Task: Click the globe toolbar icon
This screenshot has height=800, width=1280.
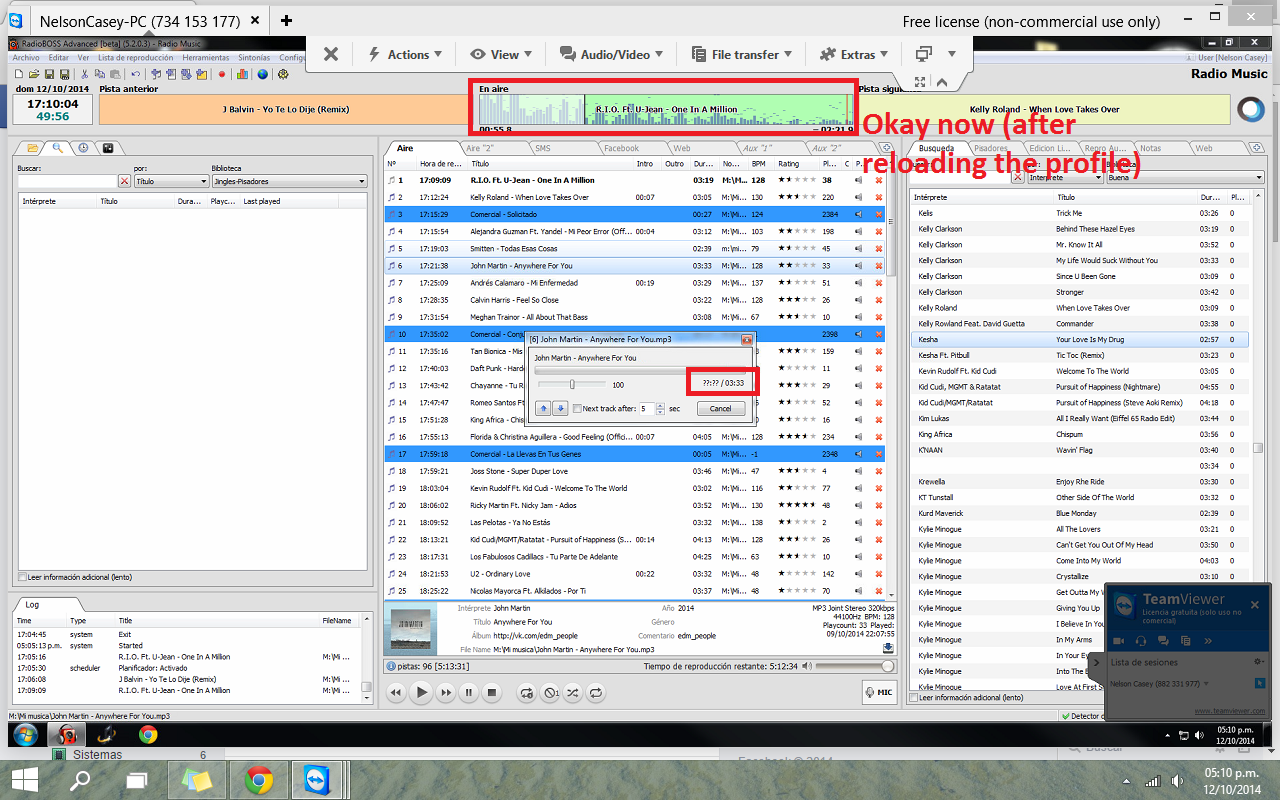Action: tap(262, 74)
